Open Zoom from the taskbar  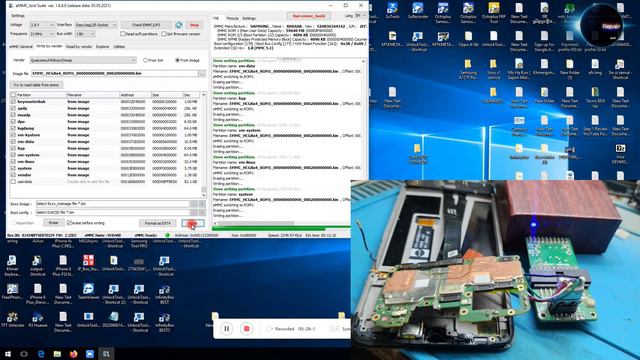click(x=90, y=354)
